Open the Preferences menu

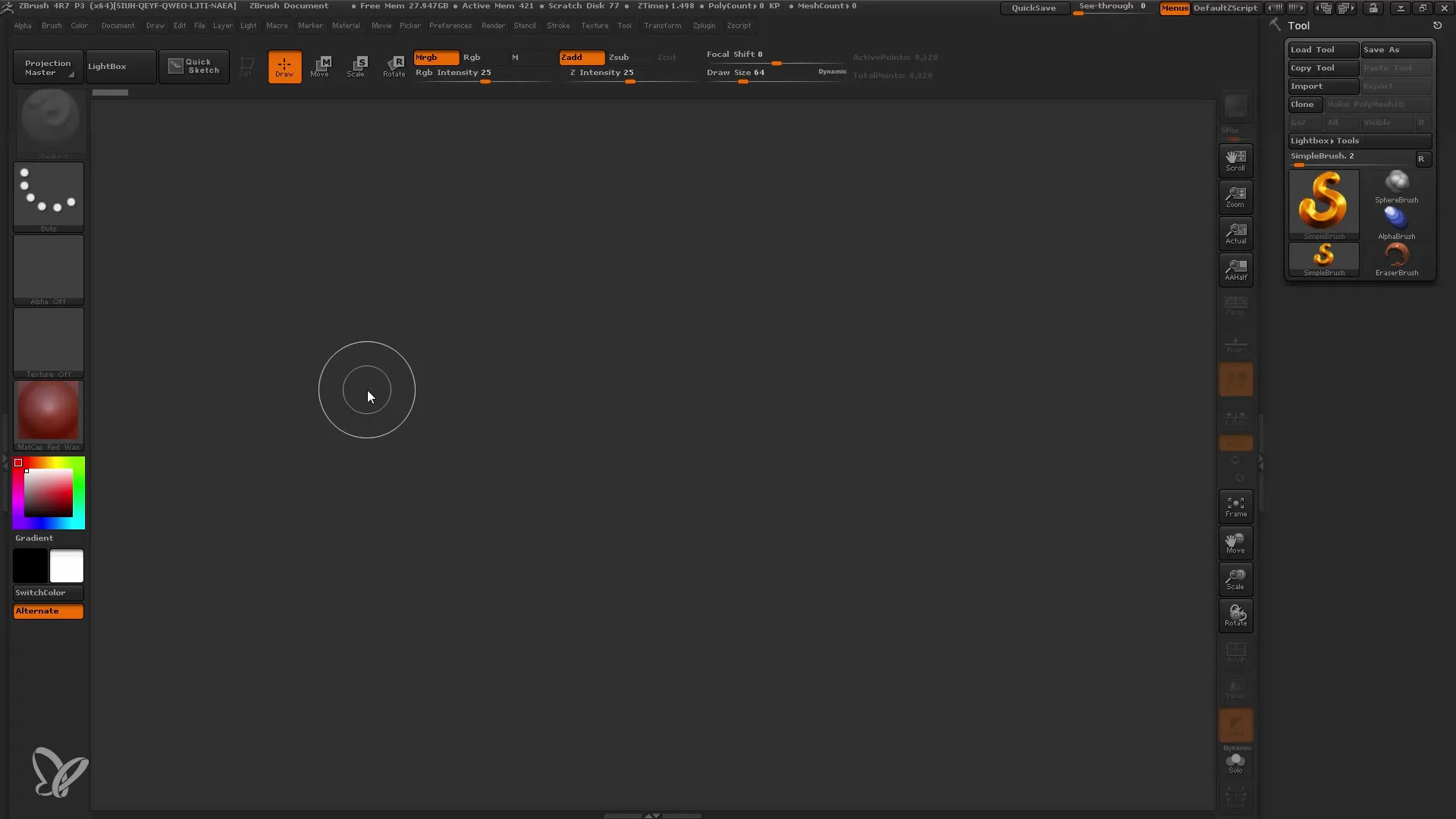(x=449, y=25)
